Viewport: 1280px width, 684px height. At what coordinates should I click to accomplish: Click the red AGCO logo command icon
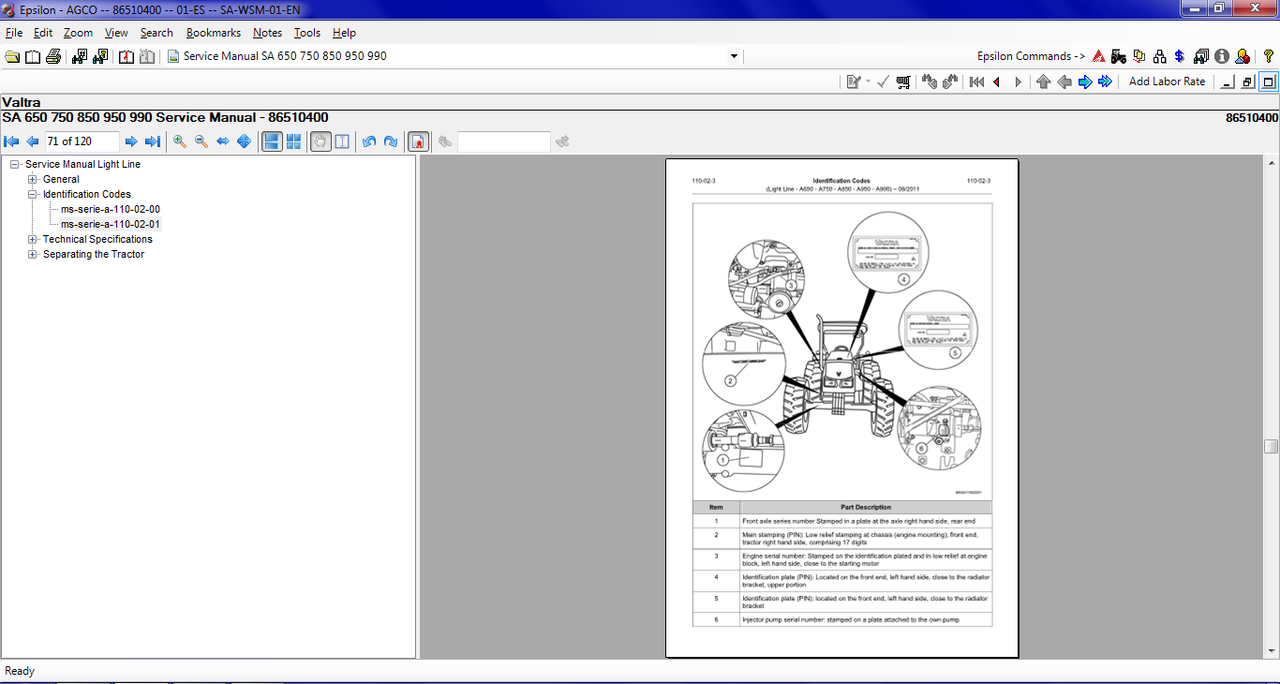(x=1098, y=56)
